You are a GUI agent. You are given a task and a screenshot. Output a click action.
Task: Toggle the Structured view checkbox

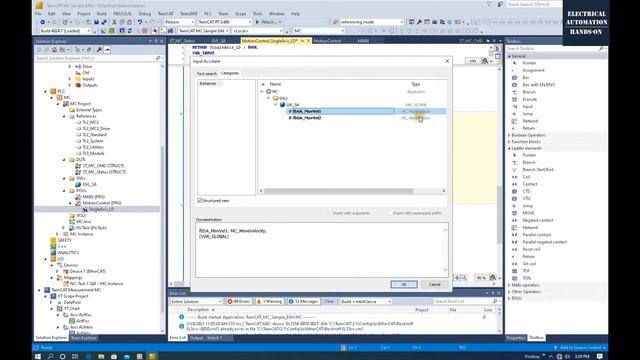200,201
